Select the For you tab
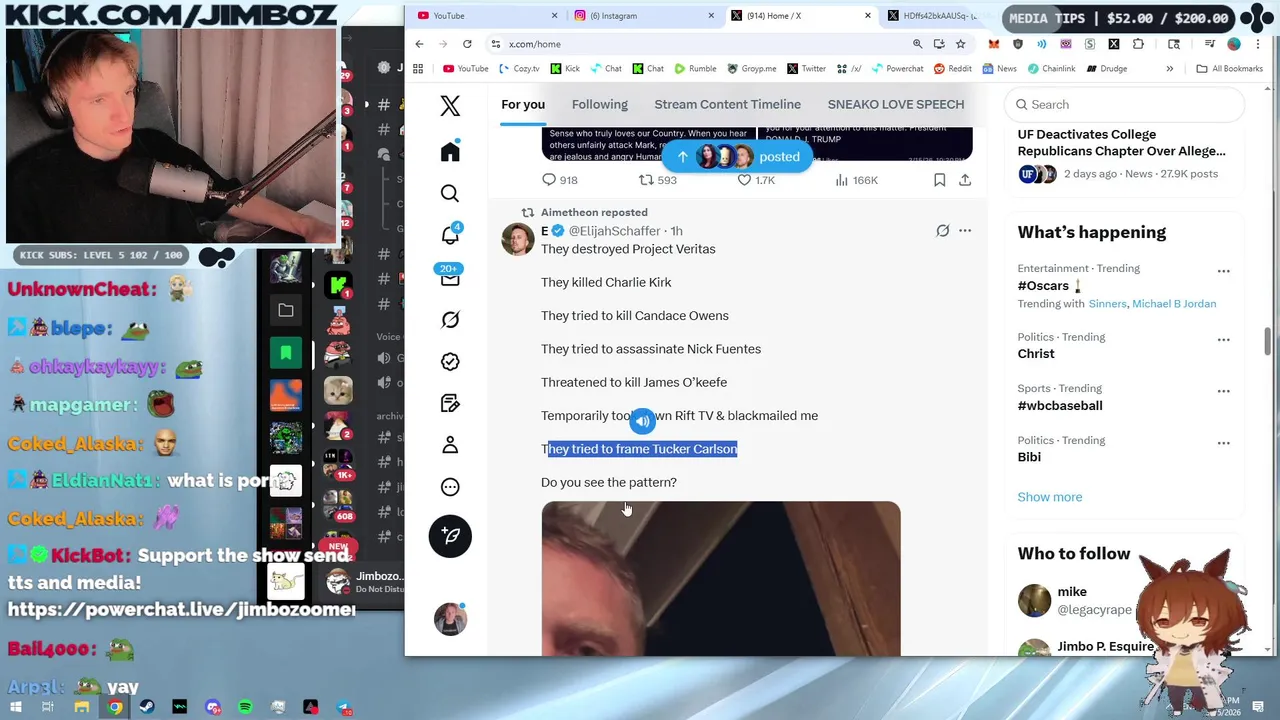The image size is (1280, 720). [523, 104]
